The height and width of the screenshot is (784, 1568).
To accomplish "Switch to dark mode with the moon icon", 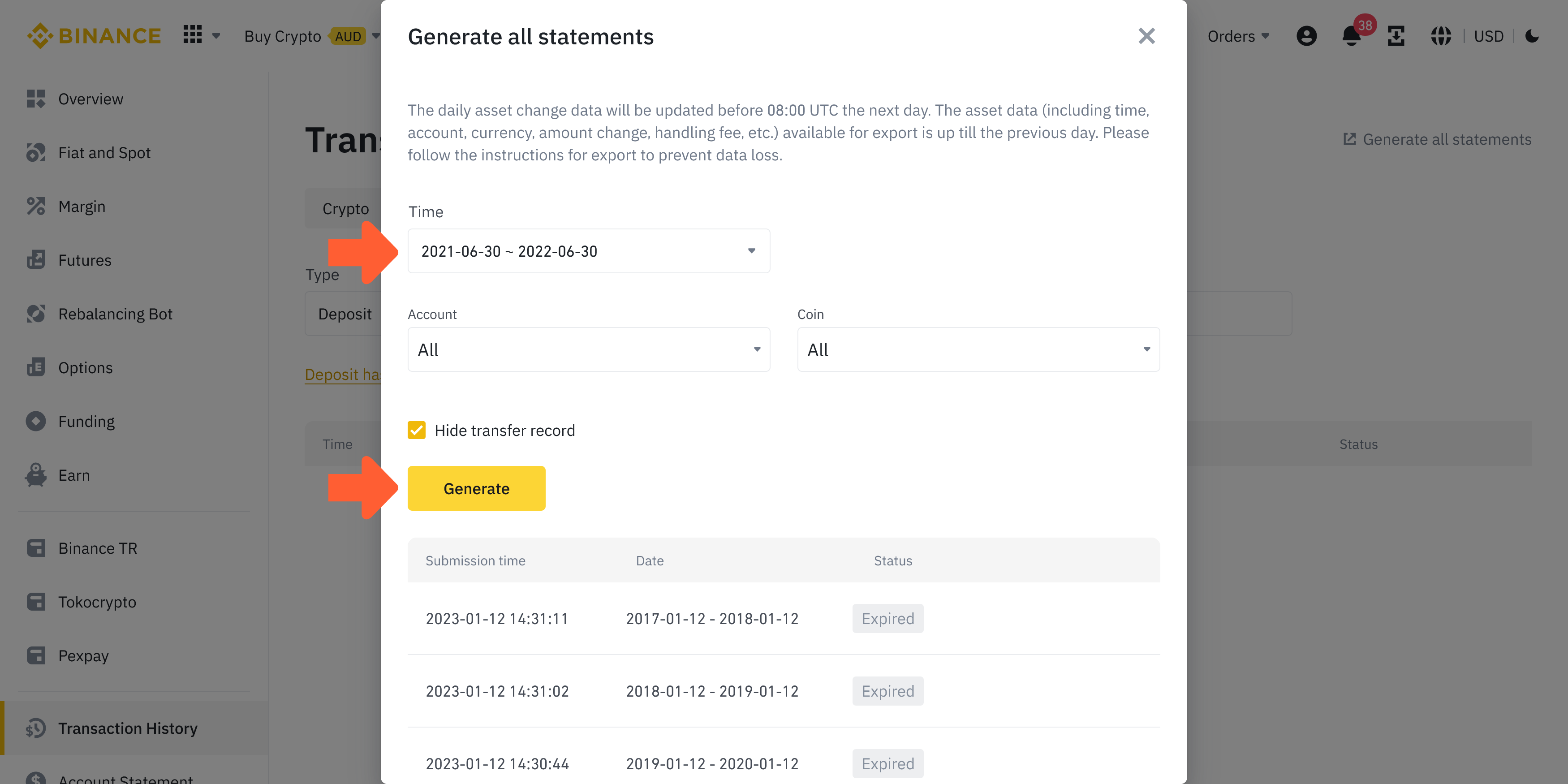I will 1532,36.
